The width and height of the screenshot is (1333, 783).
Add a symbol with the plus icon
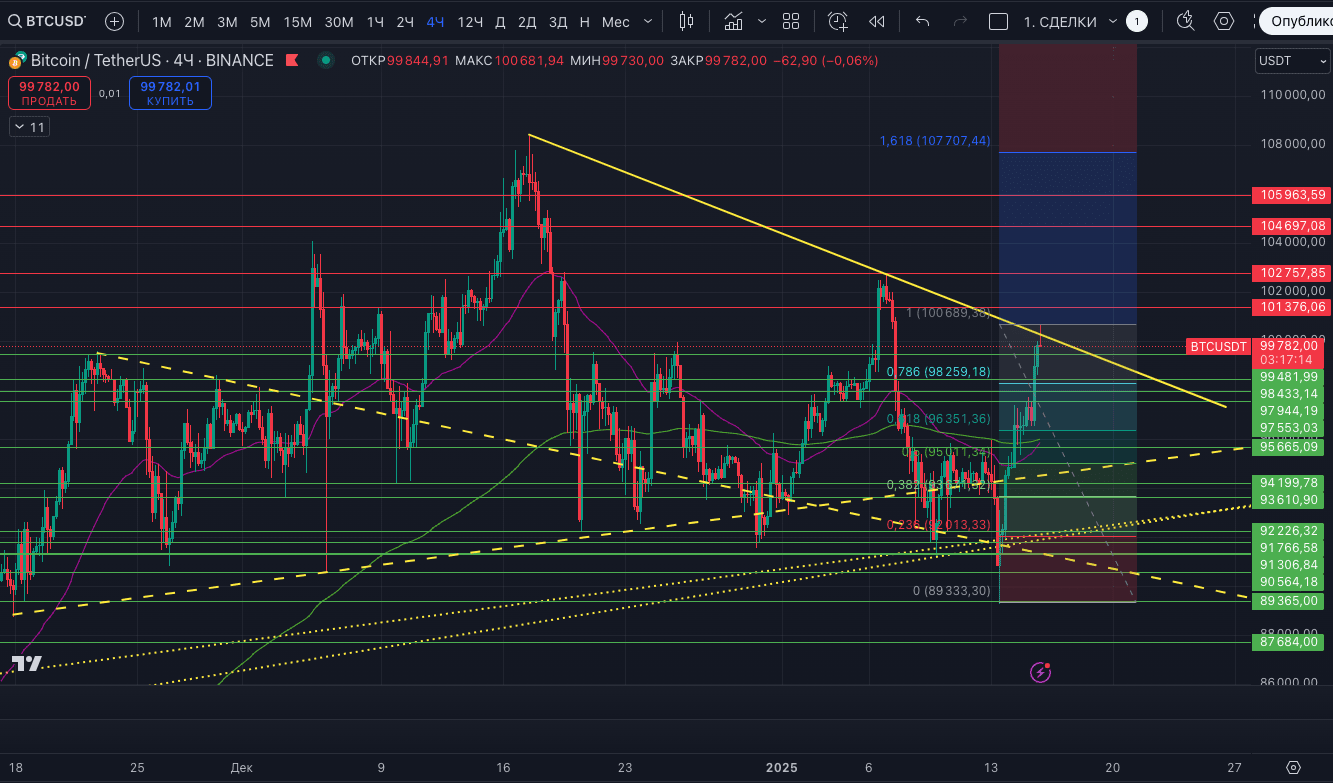115,21
